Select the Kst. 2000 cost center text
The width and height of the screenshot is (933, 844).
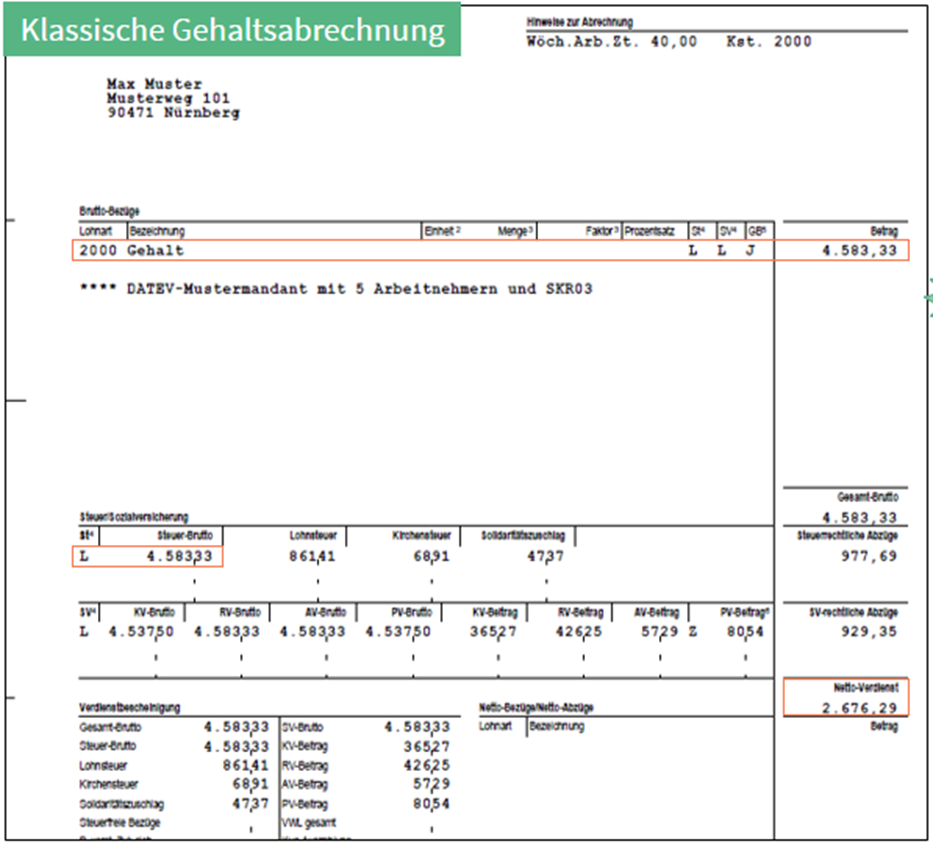point(769,42)
